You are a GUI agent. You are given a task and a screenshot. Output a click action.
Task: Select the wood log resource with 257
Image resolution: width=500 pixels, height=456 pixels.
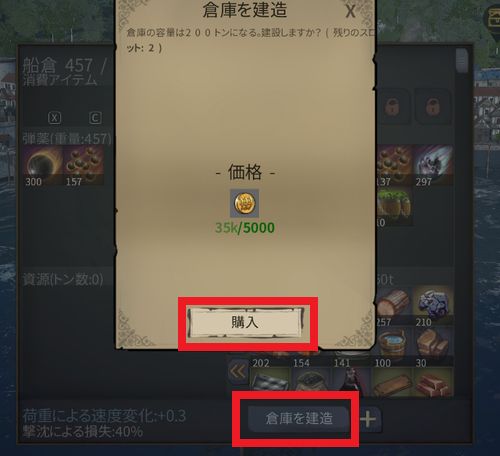pyautogui.click(x=394, y=306)
